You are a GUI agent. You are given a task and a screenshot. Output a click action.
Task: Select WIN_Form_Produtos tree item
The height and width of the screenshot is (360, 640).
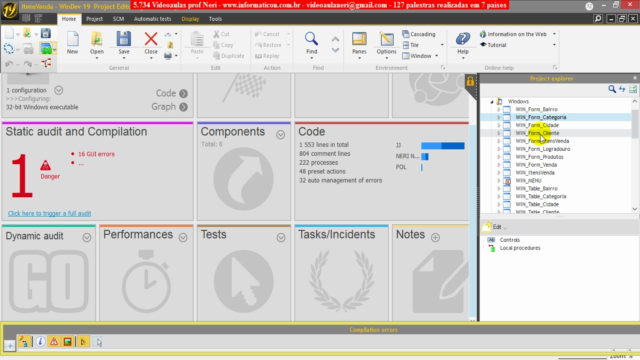point(539,157)
